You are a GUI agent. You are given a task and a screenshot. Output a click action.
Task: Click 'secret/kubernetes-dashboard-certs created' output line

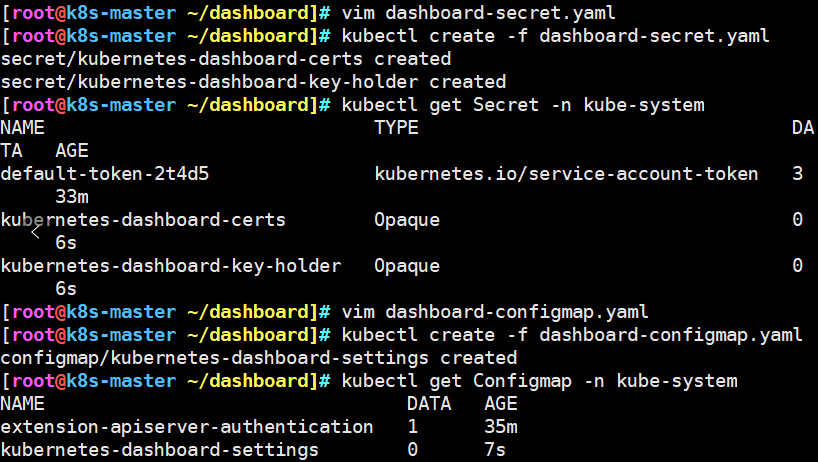(x=225, y=58)
